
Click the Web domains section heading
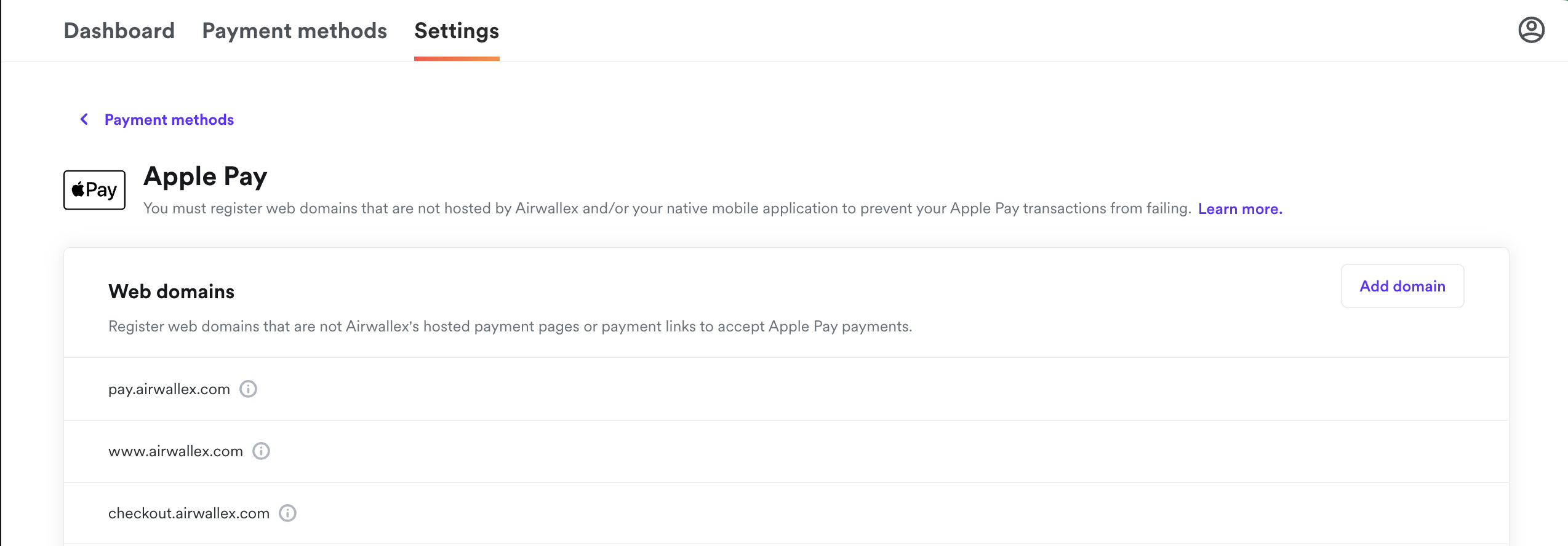[x=171, y=291]
